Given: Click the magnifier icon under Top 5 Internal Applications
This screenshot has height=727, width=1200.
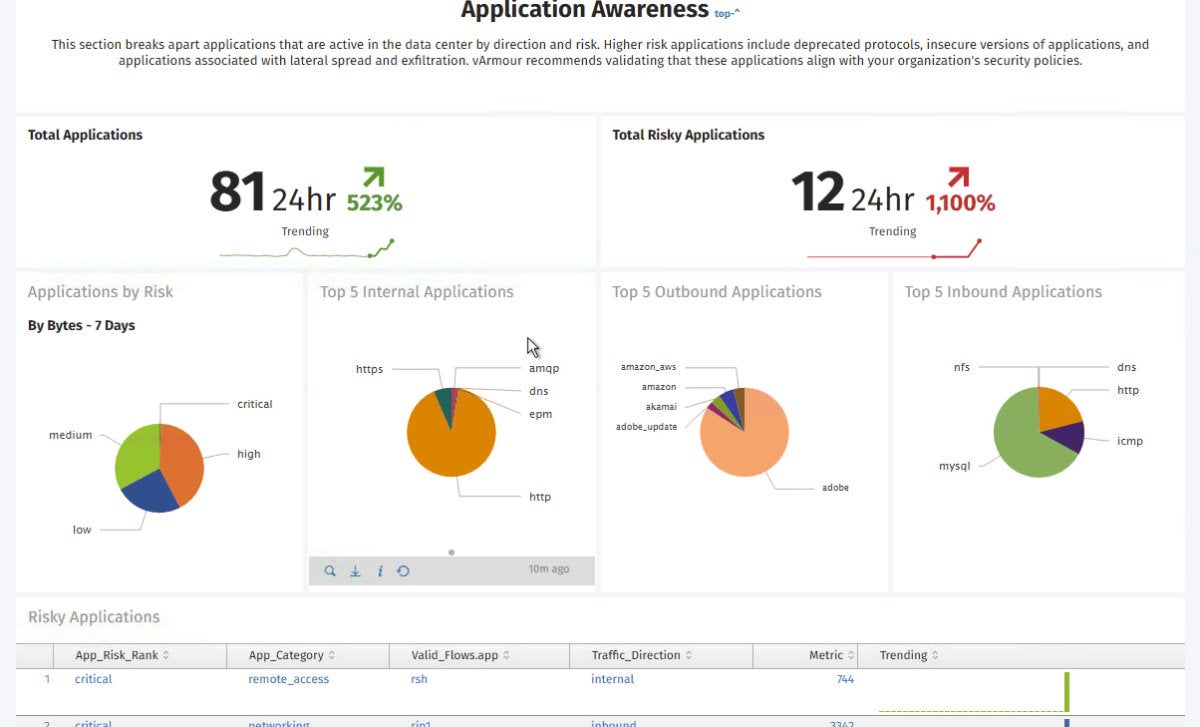Looking at the screenshot, I should pos(330,571).
